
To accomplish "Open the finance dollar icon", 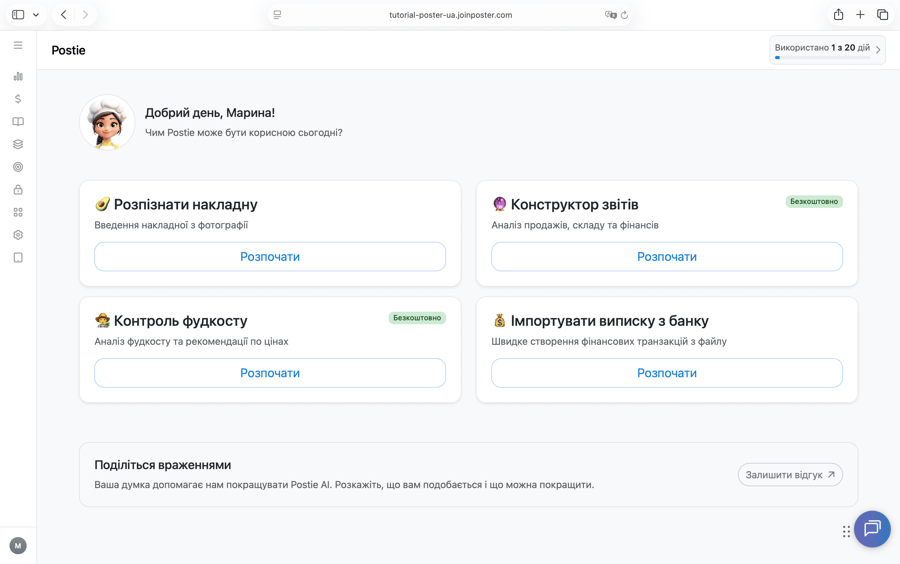I will [18, 99].
